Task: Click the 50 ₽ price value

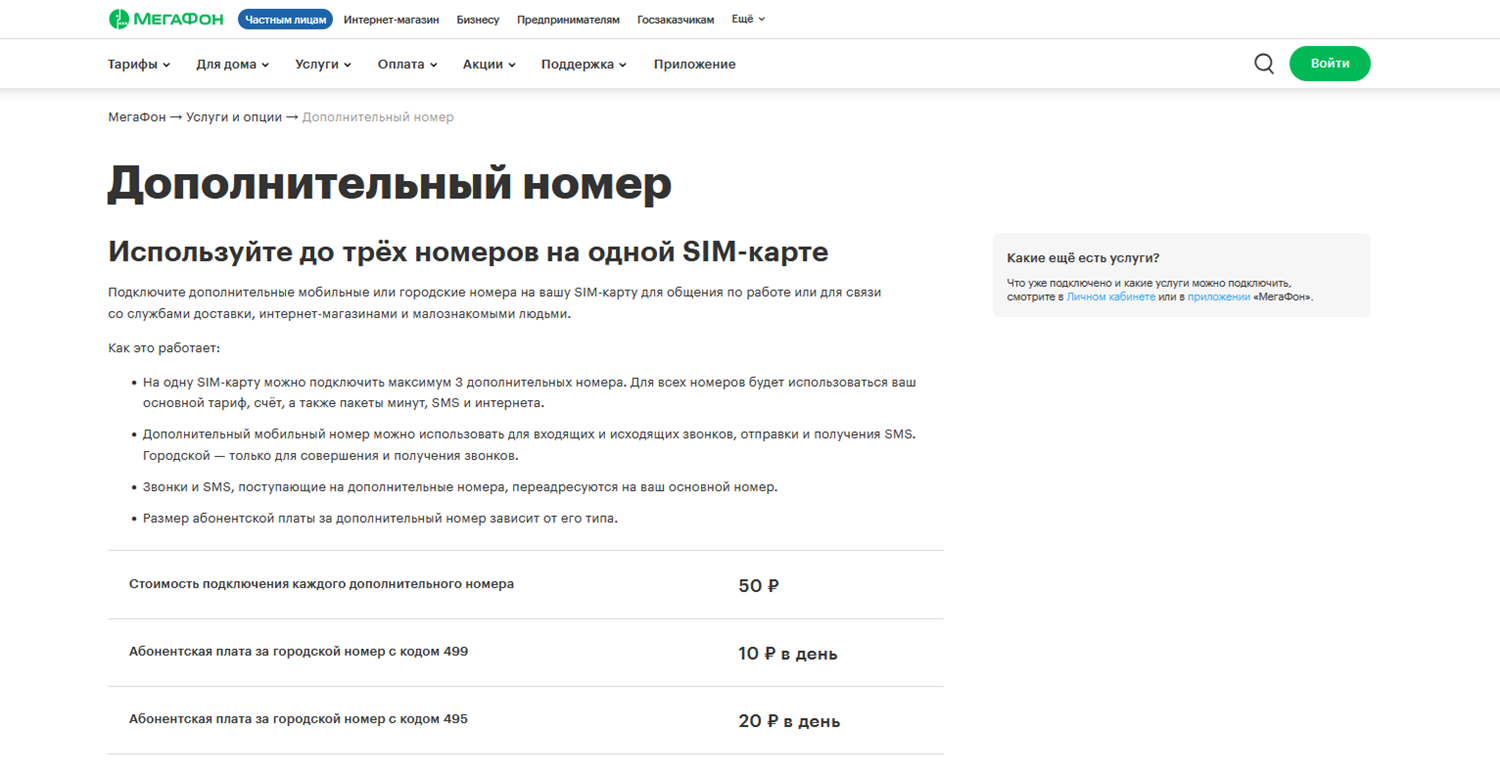Action: click(x=759, y=586)
